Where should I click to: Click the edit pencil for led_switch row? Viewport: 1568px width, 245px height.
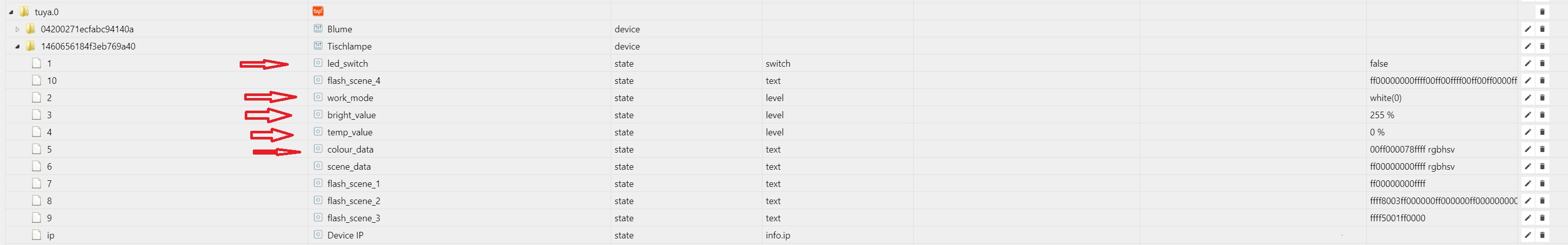click(x=1527, y=63)
